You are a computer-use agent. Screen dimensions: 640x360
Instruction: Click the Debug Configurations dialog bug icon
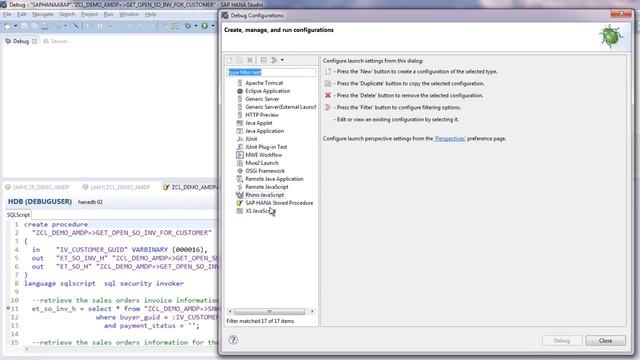(610, 36)
